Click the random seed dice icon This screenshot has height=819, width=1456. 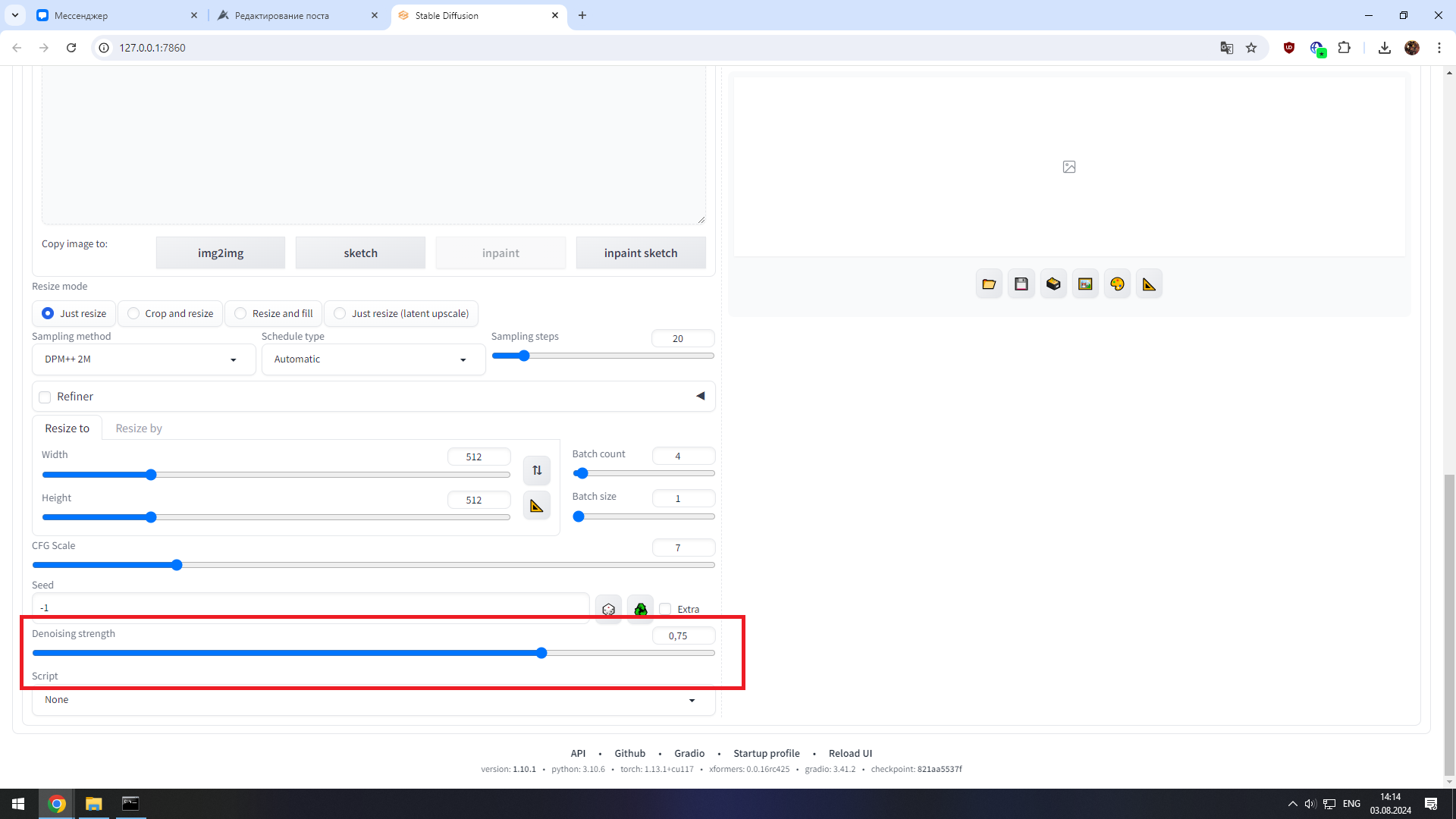(608, 609)
